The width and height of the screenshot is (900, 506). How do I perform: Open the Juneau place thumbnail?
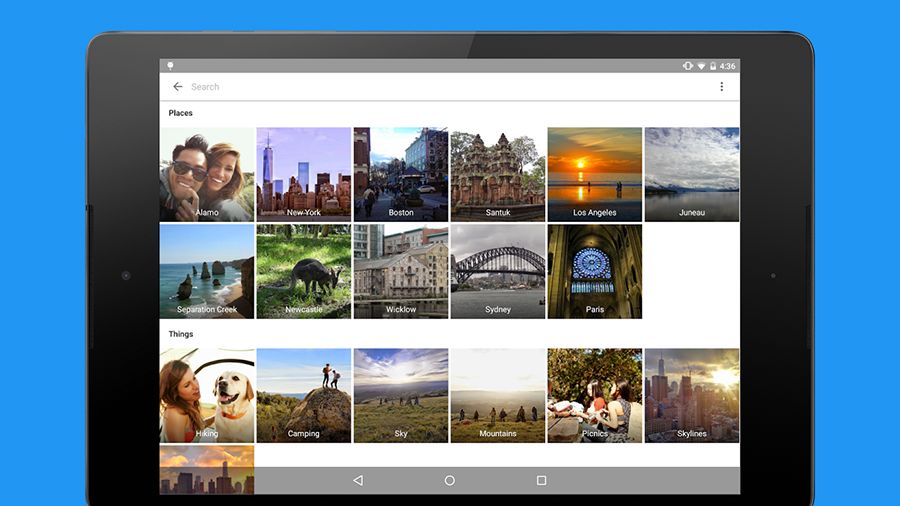click(692, 174)
